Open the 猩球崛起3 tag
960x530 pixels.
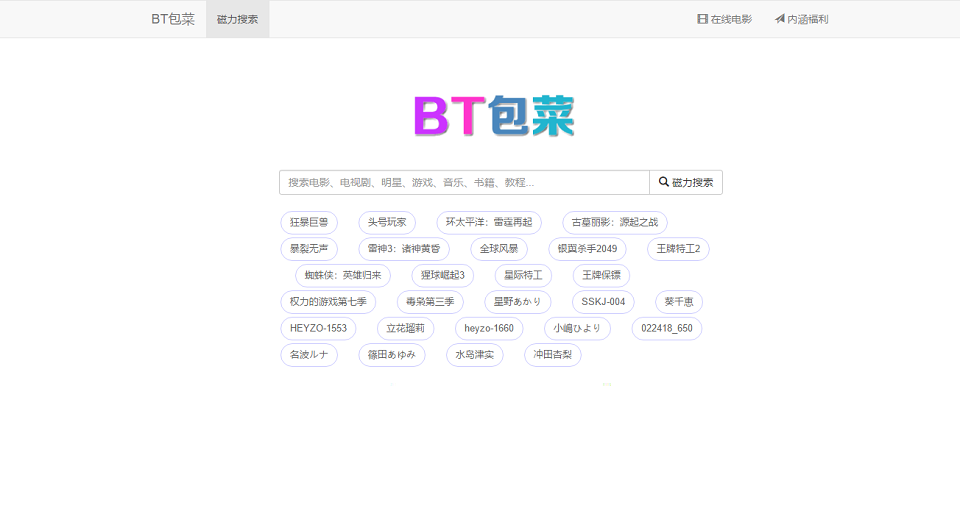(x=442, y=276)
